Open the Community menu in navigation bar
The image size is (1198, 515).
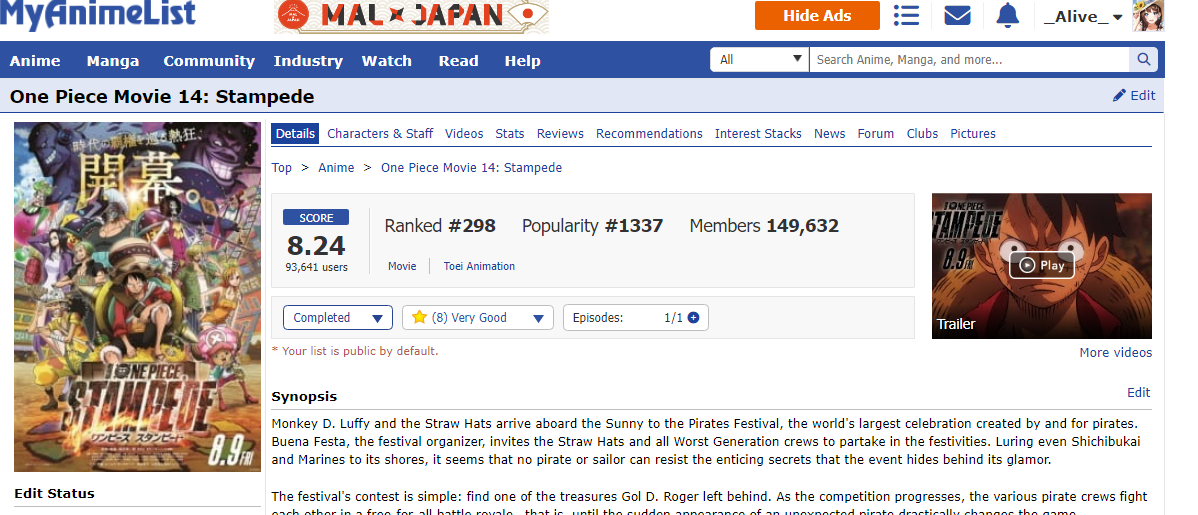click(209, 61)
